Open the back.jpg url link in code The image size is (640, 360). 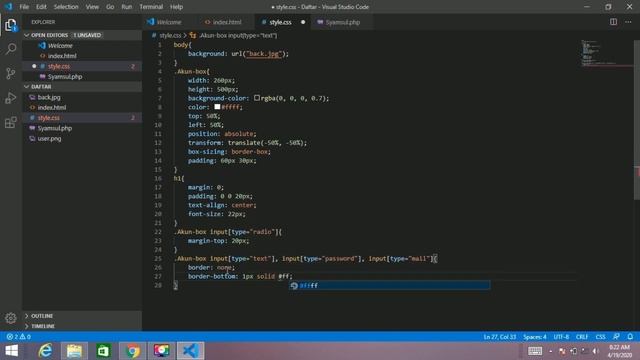[264, 53]
